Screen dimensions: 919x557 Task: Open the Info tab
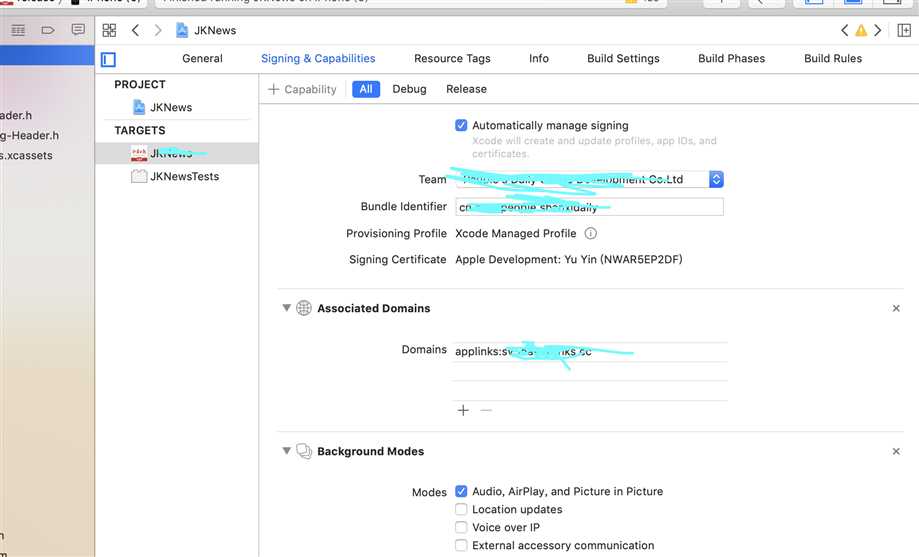(x=539, y=59)
